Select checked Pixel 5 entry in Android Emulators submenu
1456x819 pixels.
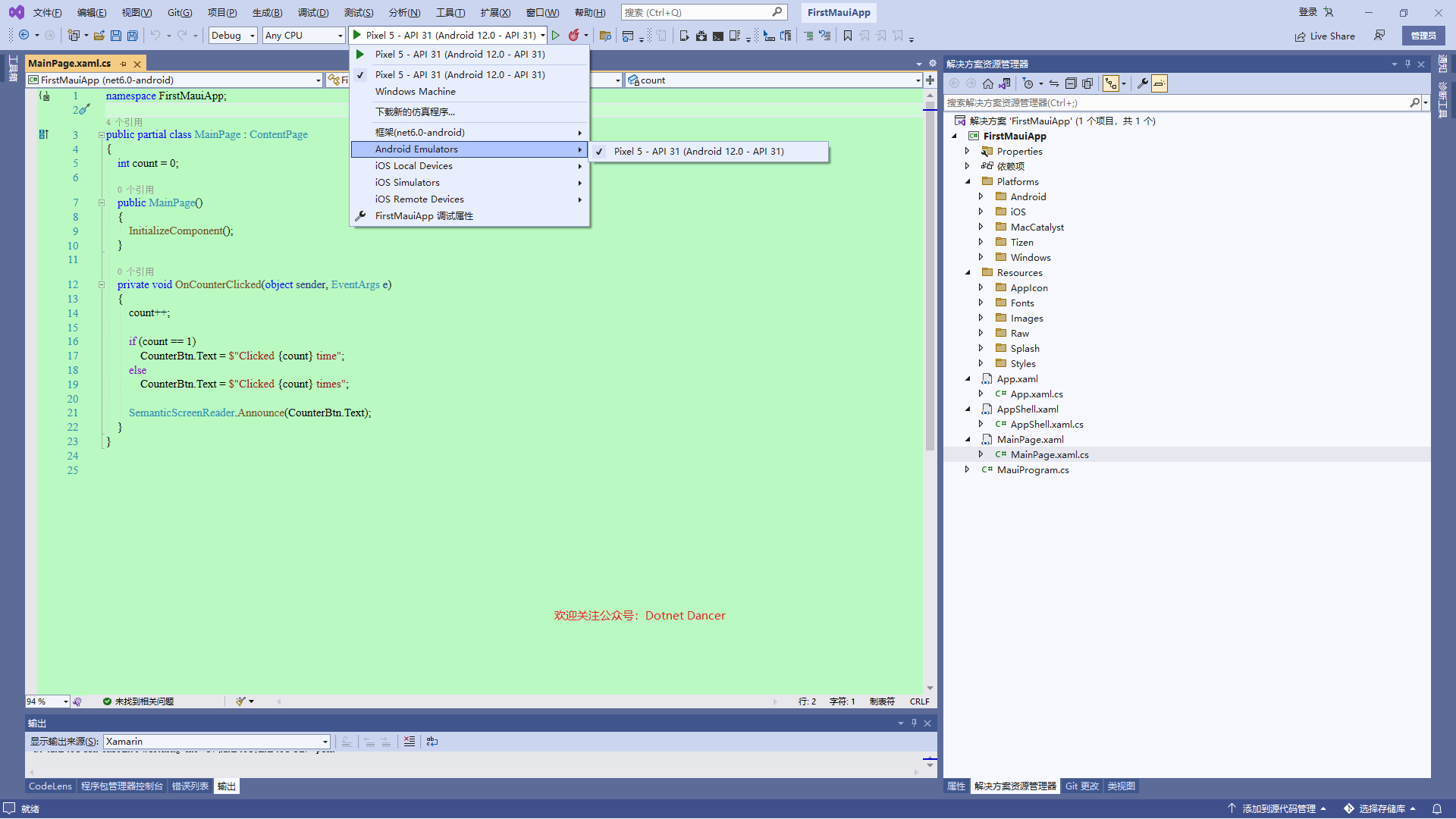coord(709,152)
